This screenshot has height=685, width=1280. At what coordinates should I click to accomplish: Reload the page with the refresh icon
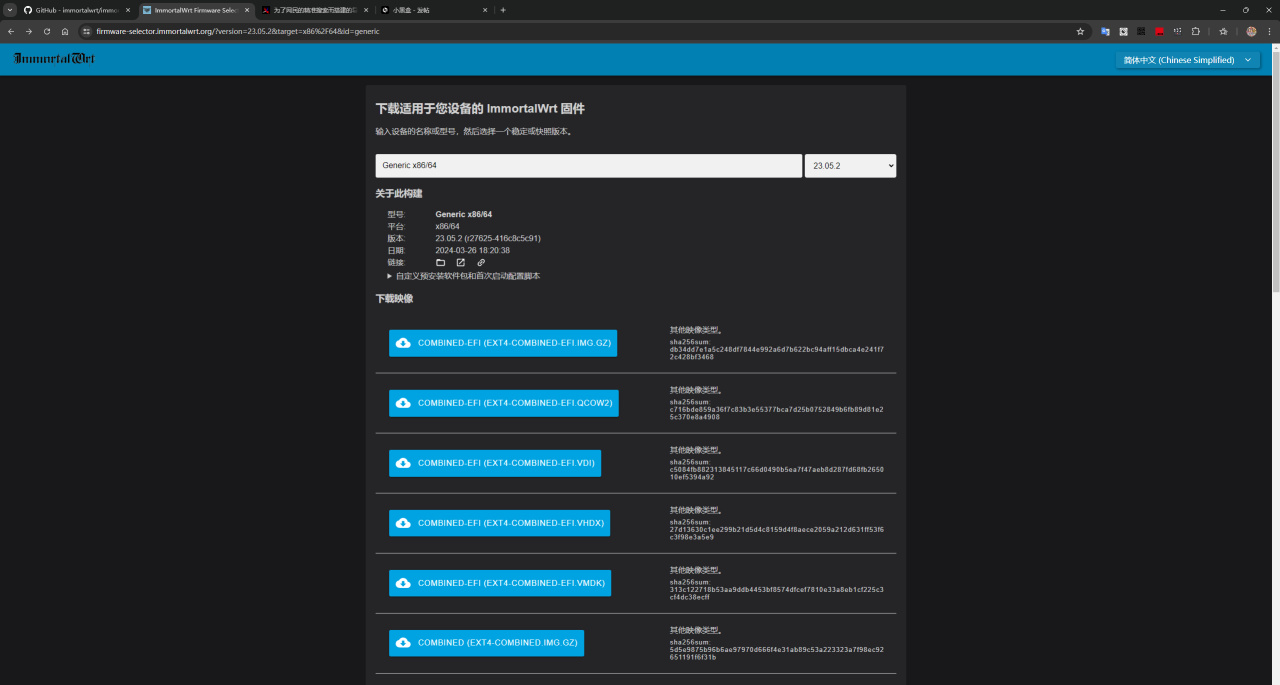[47, 31]
